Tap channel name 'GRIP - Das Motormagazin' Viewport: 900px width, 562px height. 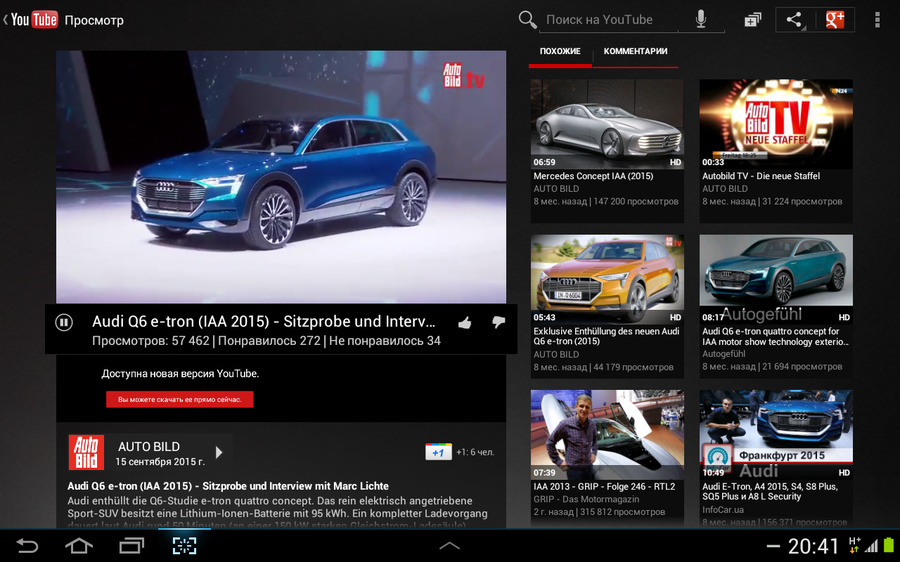tap(586, 499)
